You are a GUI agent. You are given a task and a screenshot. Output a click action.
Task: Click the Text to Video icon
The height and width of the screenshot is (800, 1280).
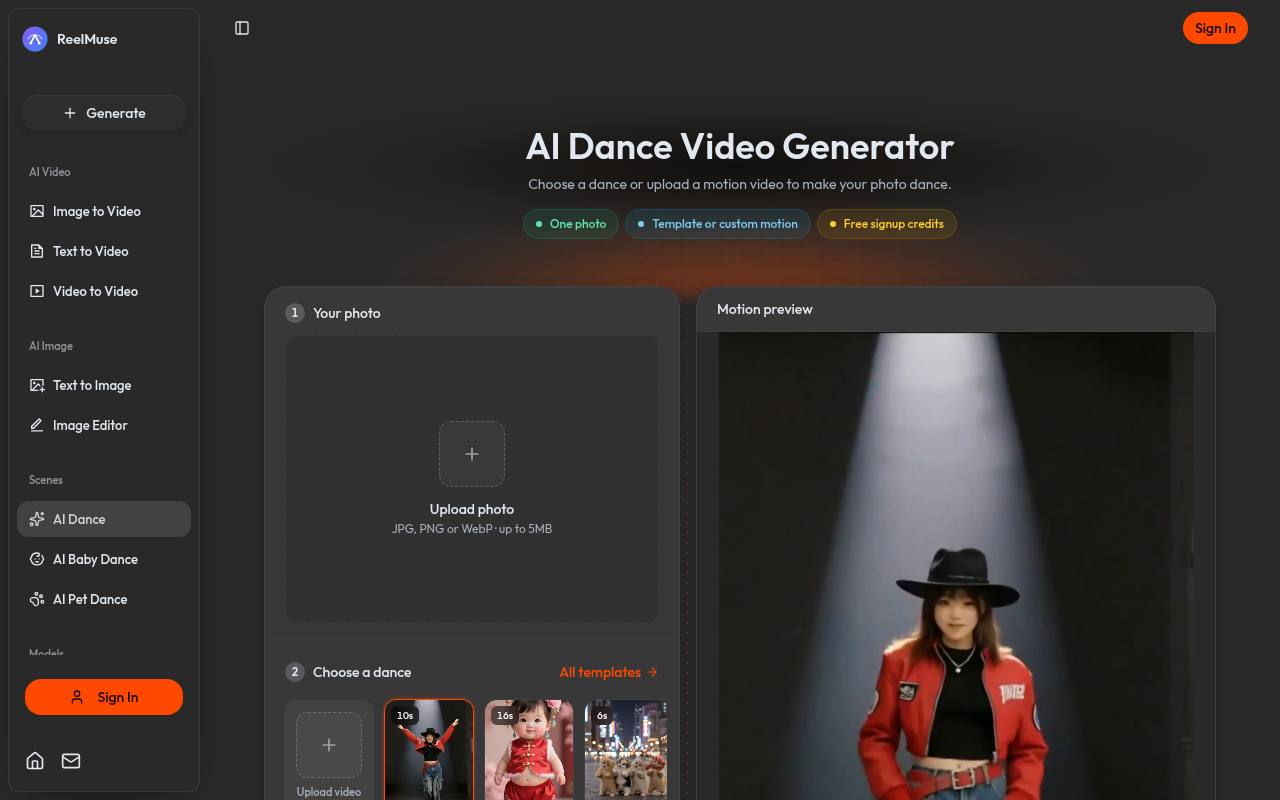click(x=37, y=251)
